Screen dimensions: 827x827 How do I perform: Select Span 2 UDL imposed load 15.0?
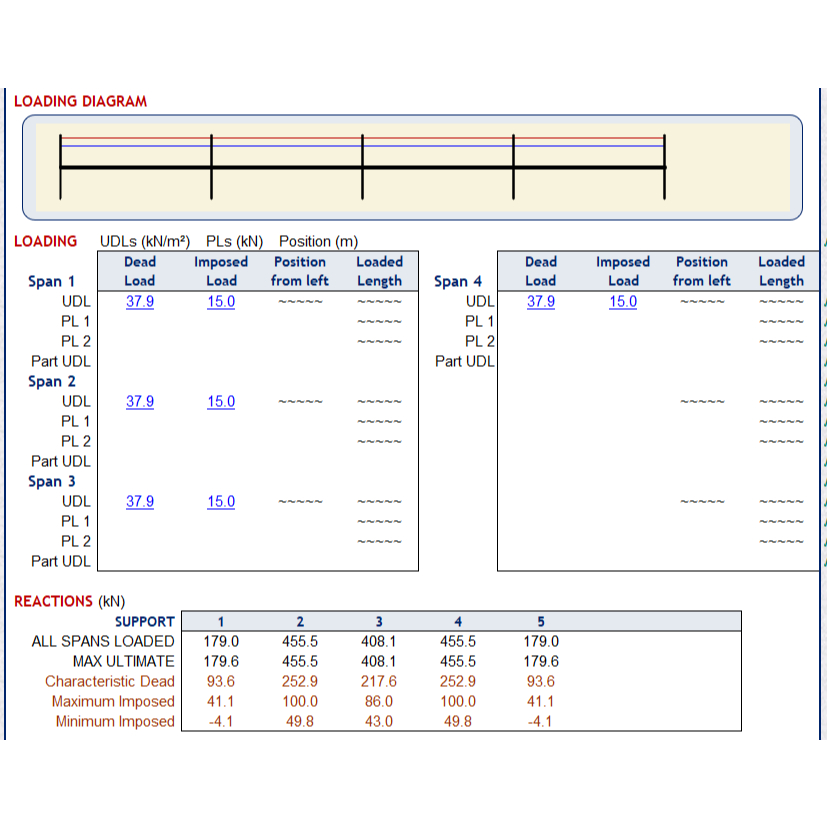coord(221,401)
